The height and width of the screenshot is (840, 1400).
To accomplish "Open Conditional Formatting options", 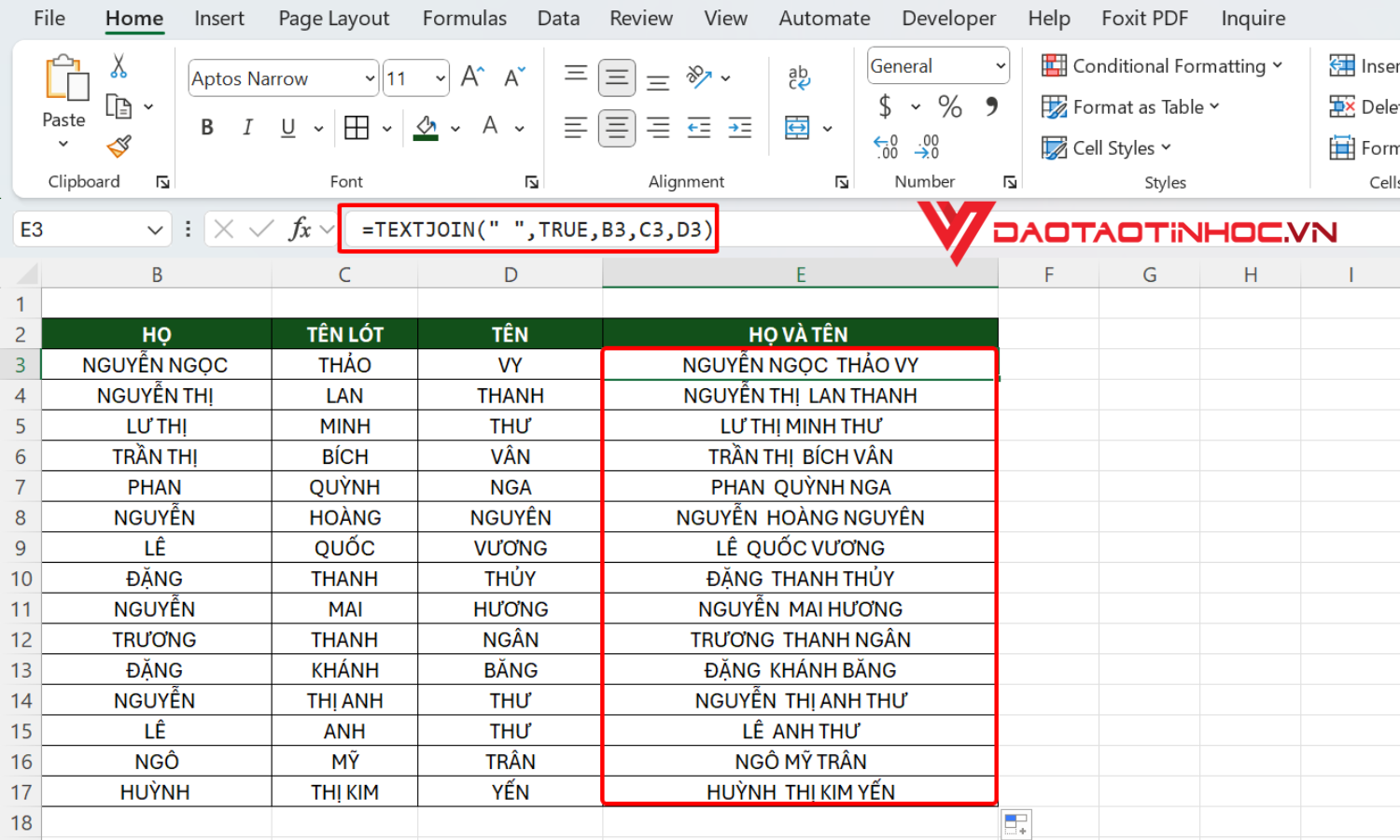I will (1163, 65).
